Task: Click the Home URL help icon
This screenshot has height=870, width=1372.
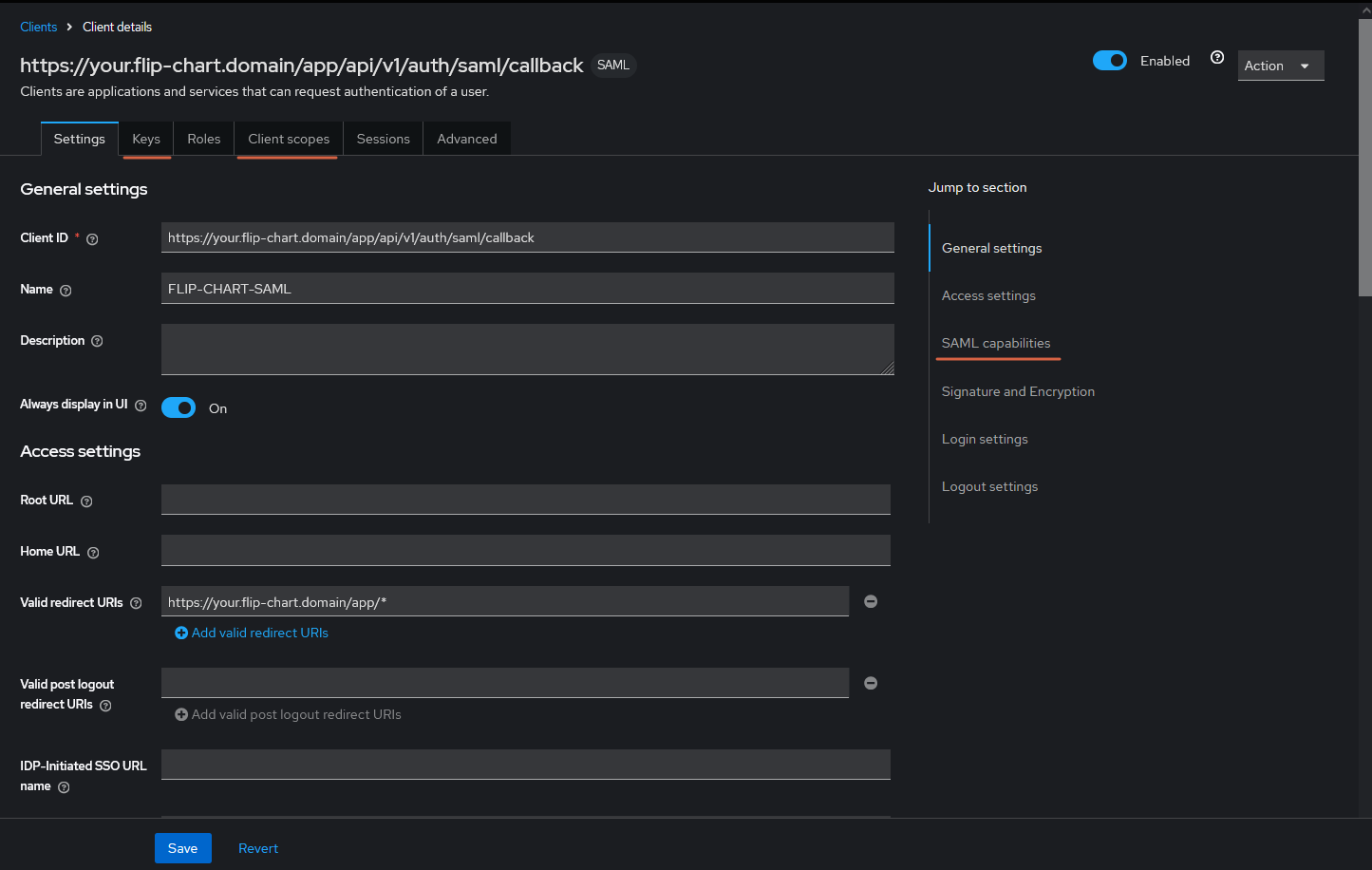Action: [93, 553]
